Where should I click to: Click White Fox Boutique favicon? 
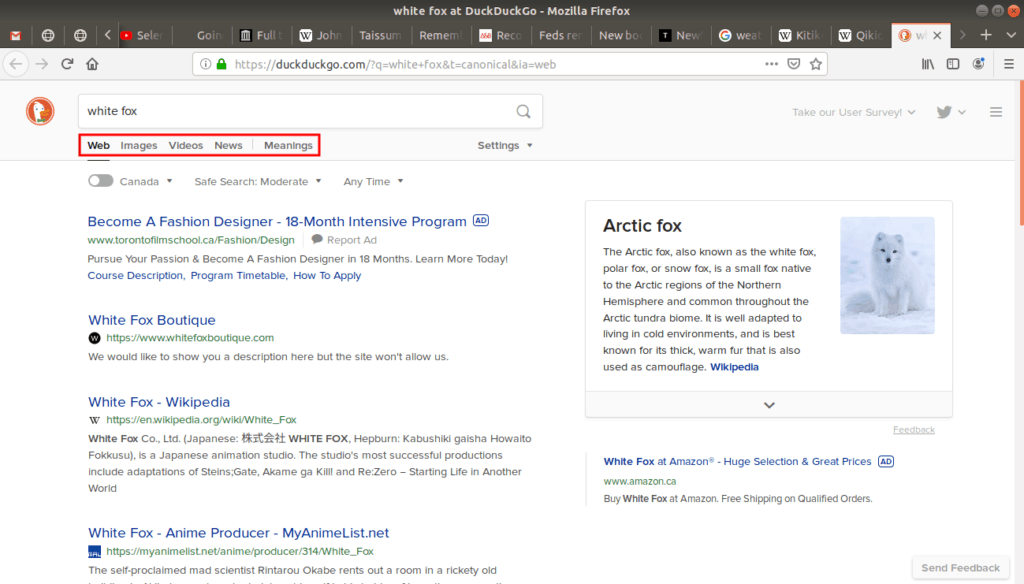click(x=94, y=338)
